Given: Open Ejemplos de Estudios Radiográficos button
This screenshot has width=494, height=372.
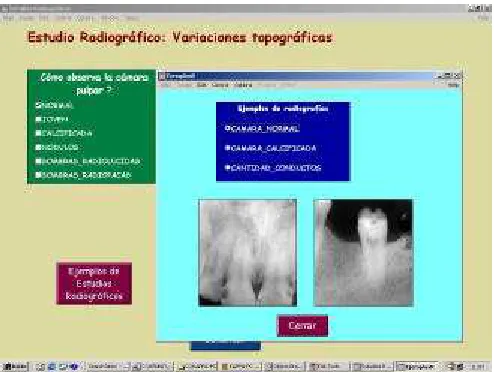Looking at the screenshot, I should click(94, 283).
